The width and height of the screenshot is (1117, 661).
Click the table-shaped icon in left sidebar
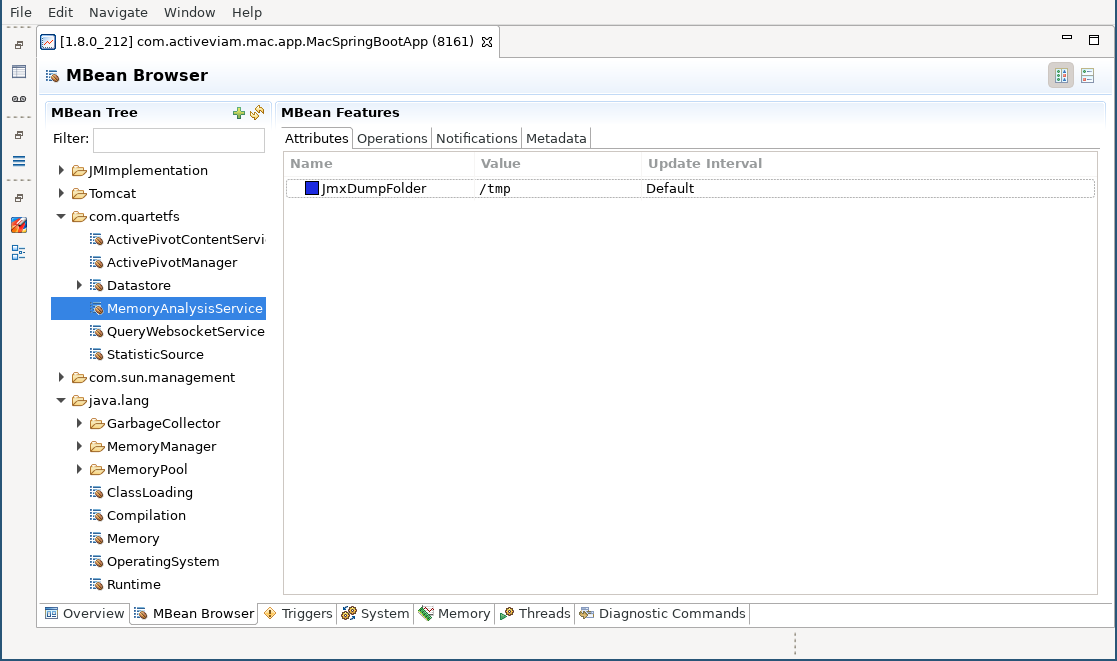click(x=19, y=72)
